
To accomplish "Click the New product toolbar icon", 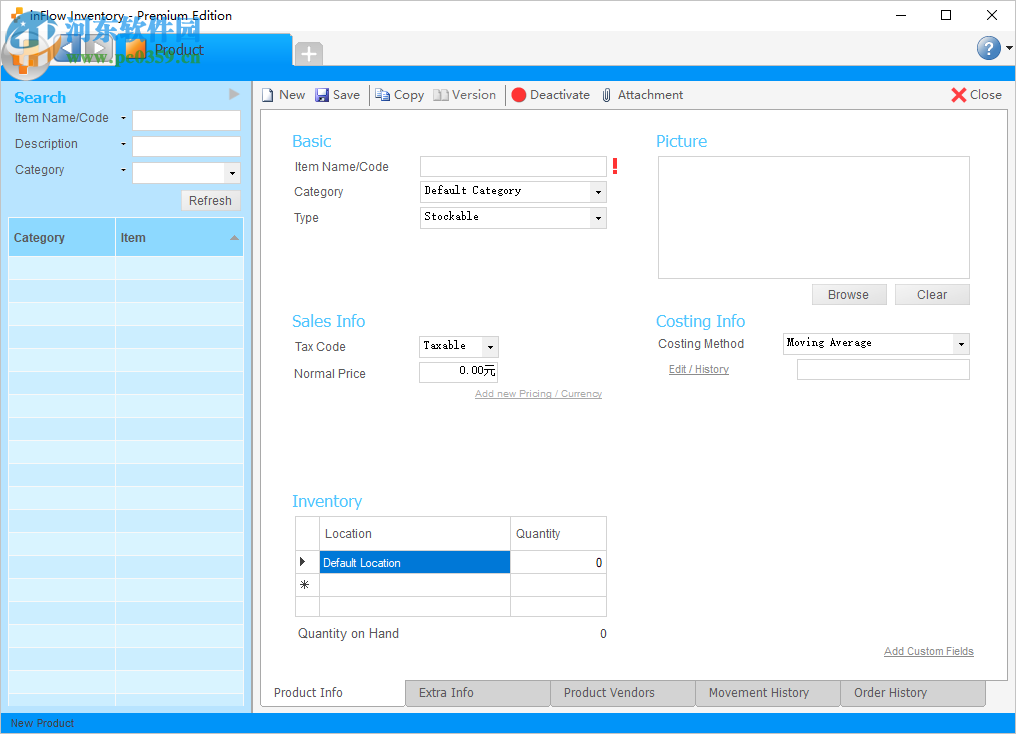I will [268, 95].
